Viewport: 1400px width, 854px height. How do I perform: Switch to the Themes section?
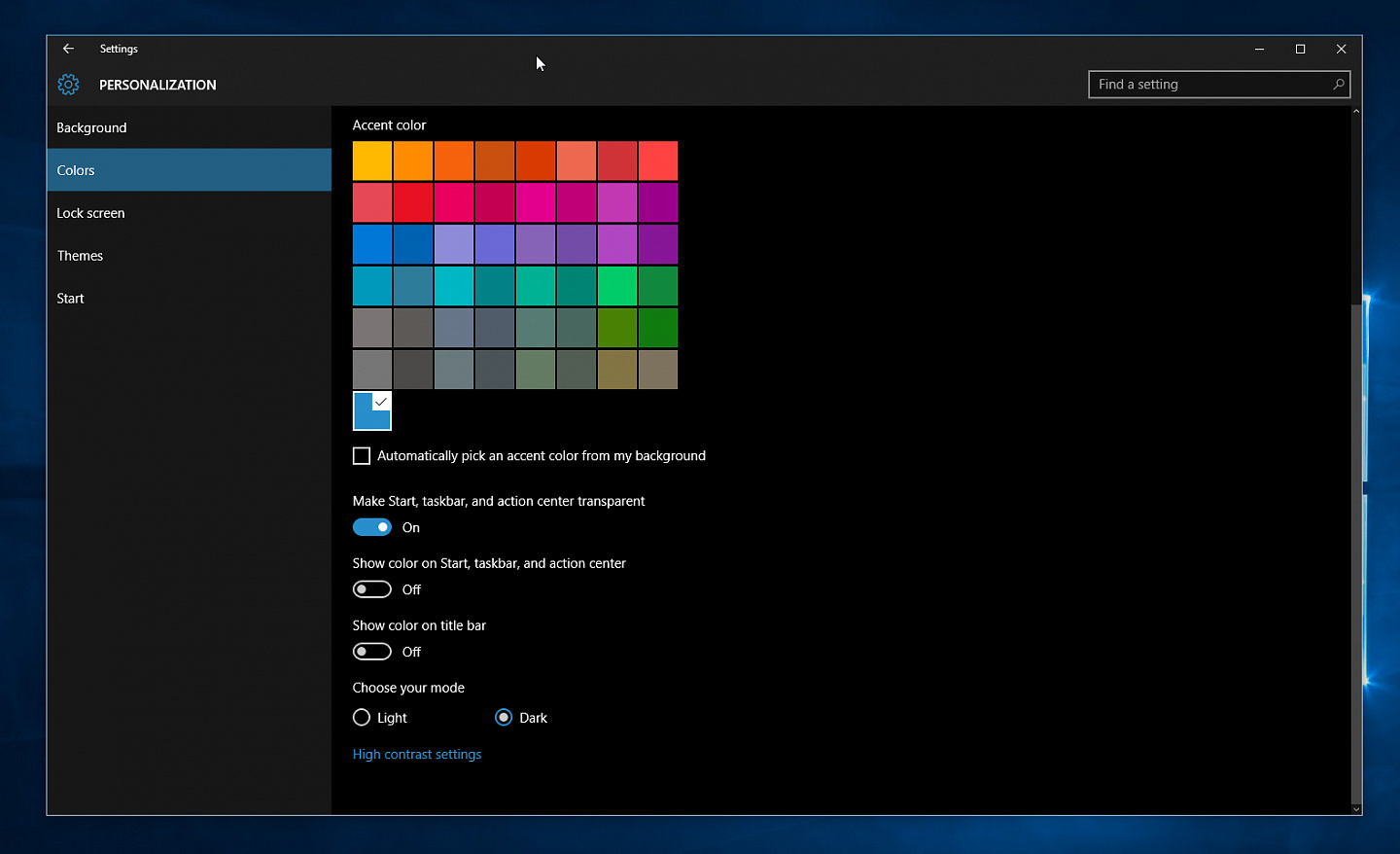(189, 256)
